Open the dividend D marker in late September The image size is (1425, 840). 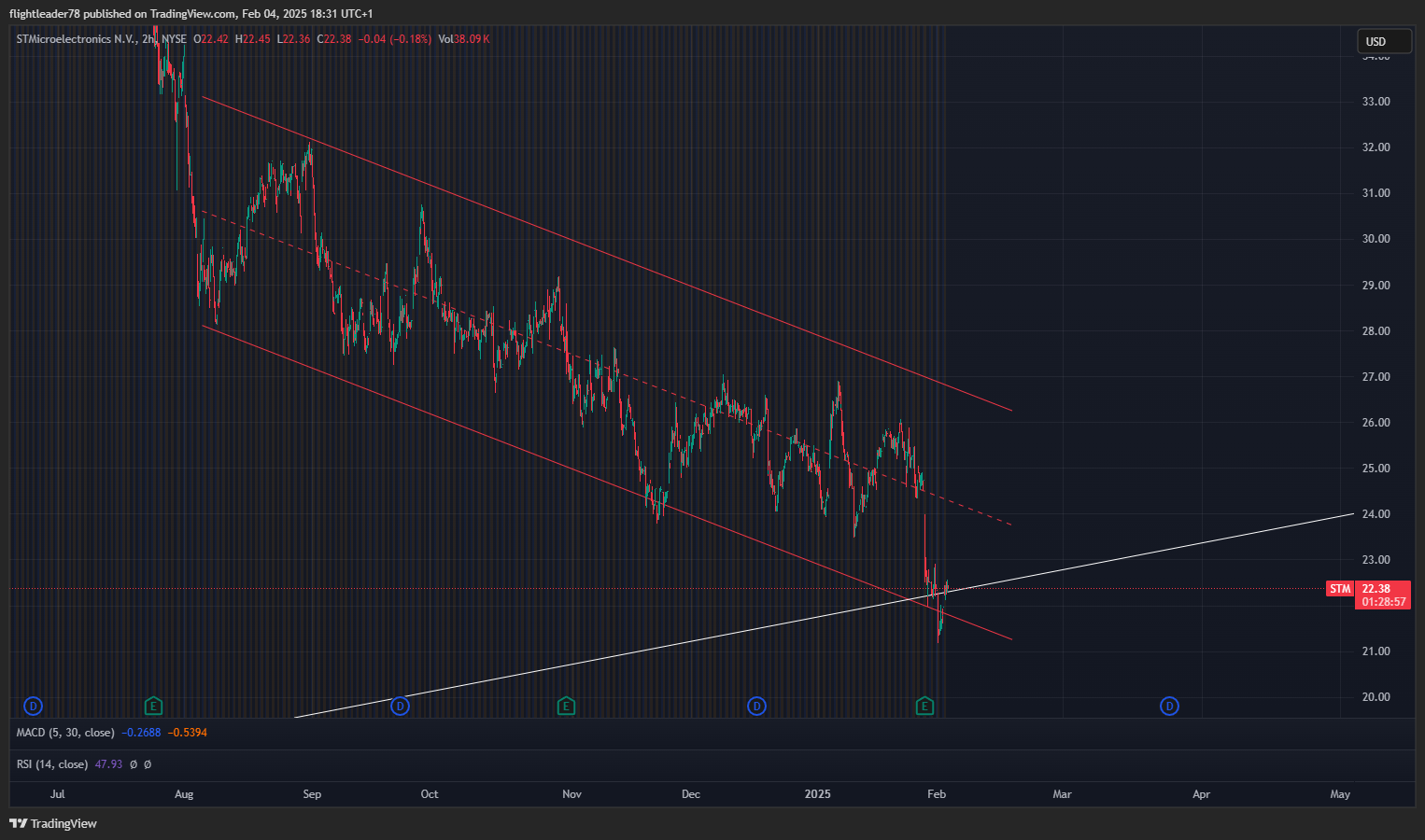coord(400,706)
